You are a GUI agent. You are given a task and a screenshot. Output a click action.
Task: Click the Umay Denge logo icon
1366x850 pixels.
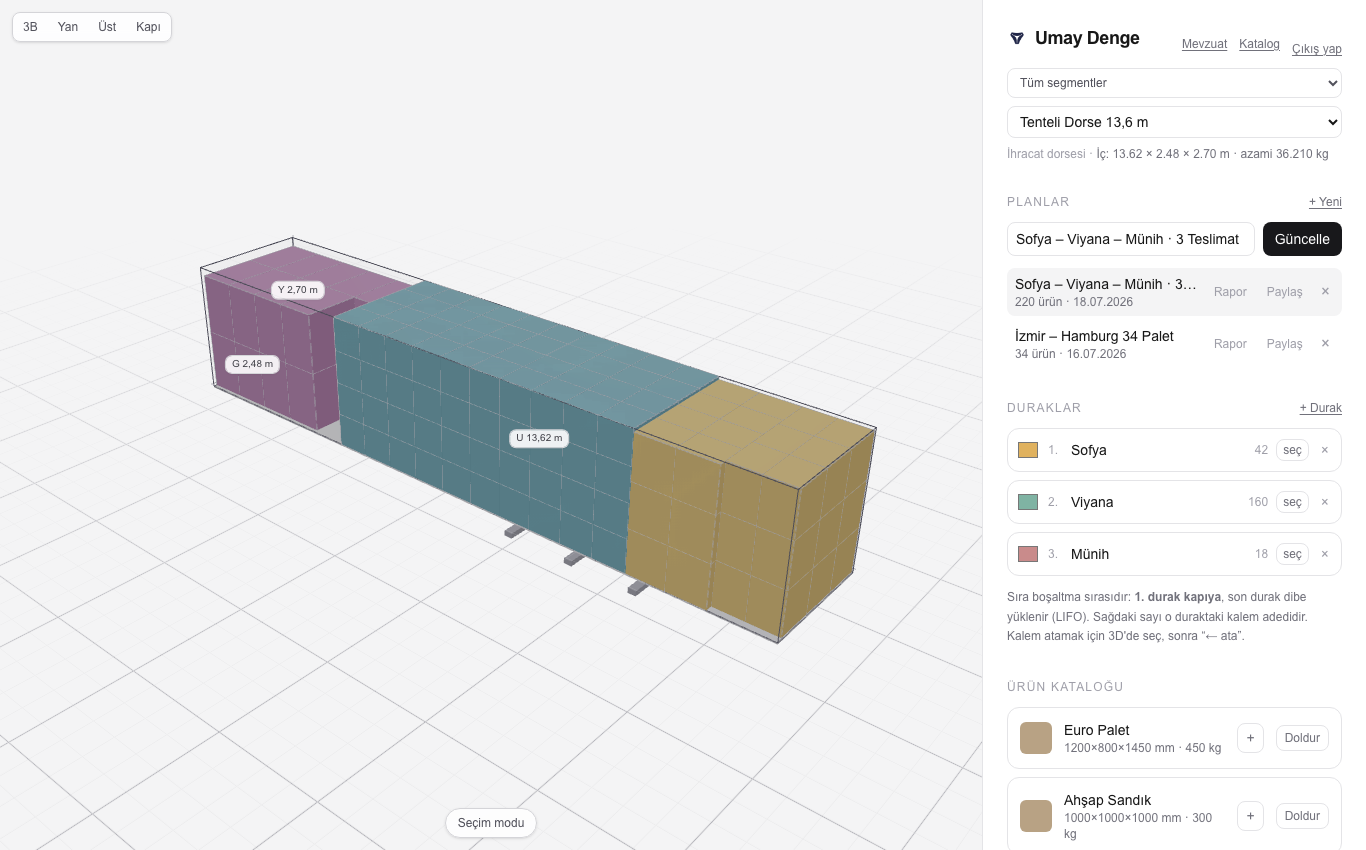coord(1017,38)
